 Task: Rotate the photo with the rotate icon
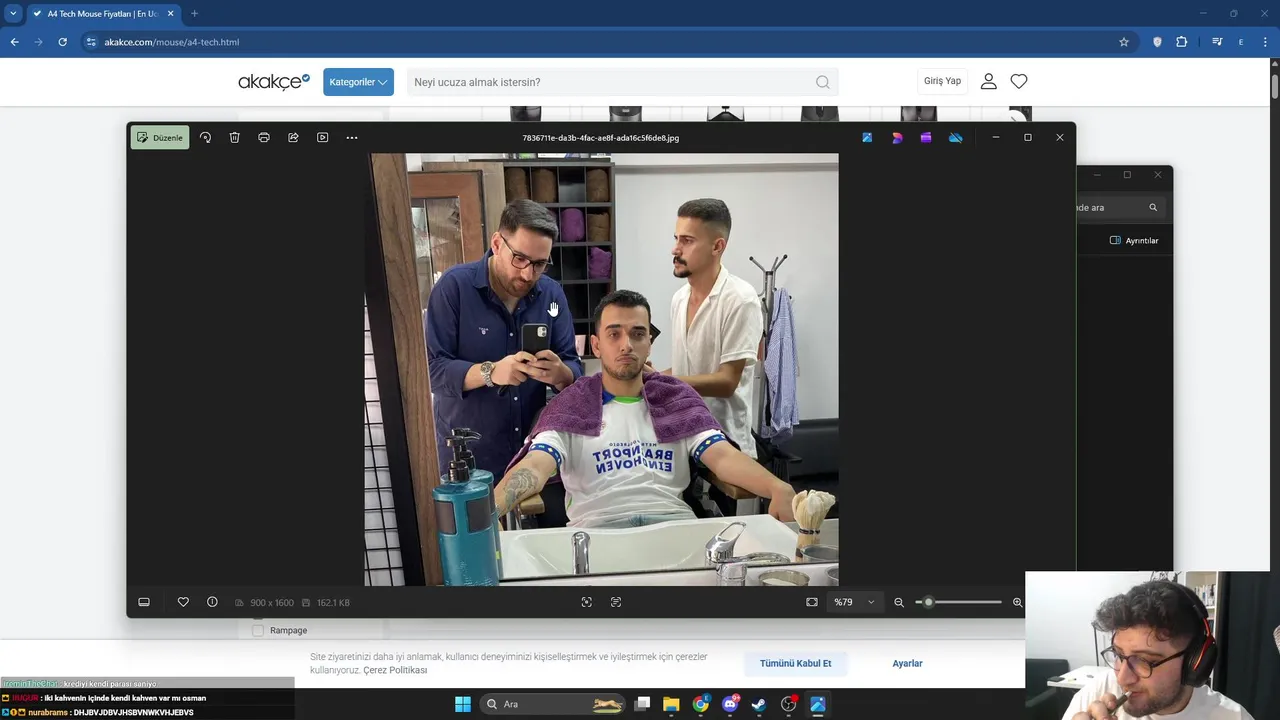tap(205, 137)
